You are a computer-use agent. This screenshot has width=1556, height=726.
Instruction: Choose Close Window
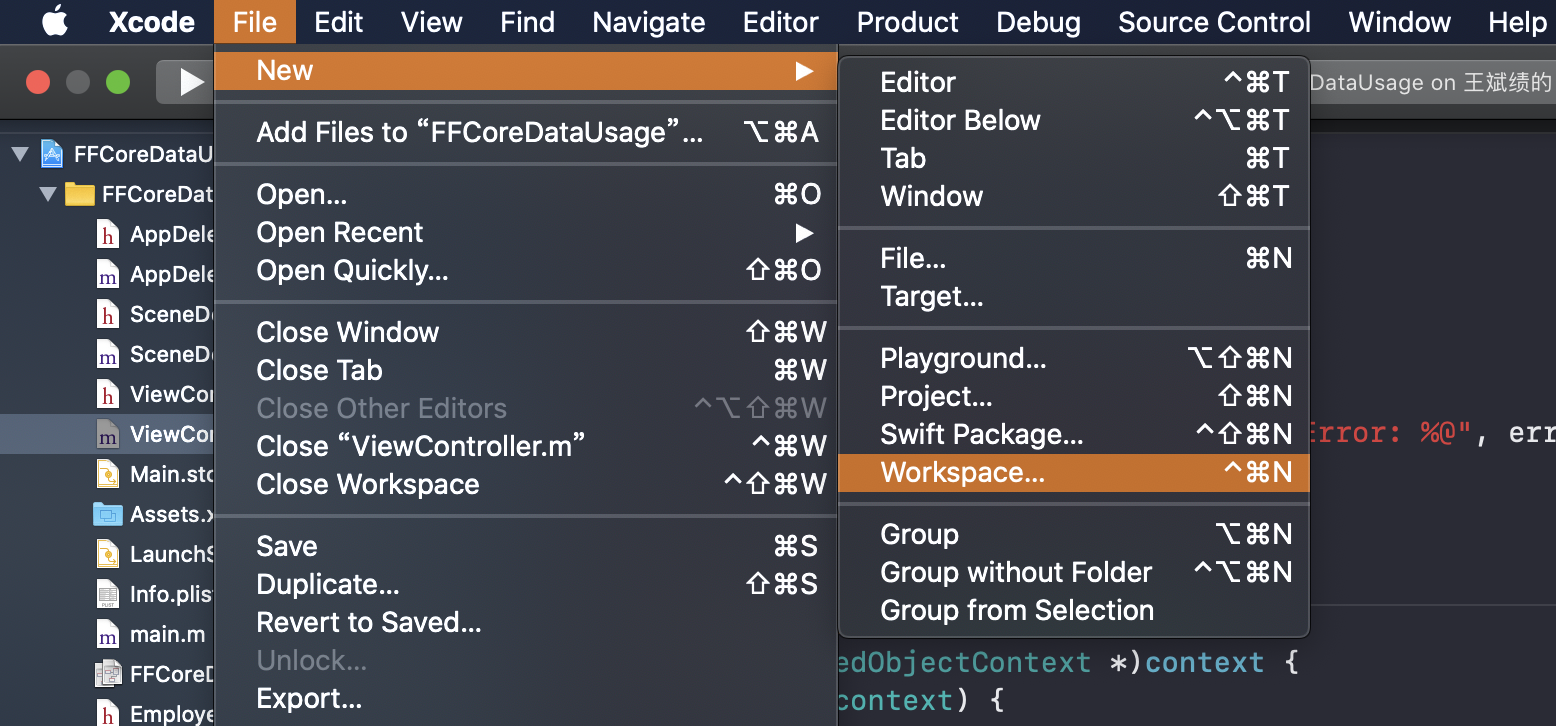pyautogui.click(x=525, y=332)
